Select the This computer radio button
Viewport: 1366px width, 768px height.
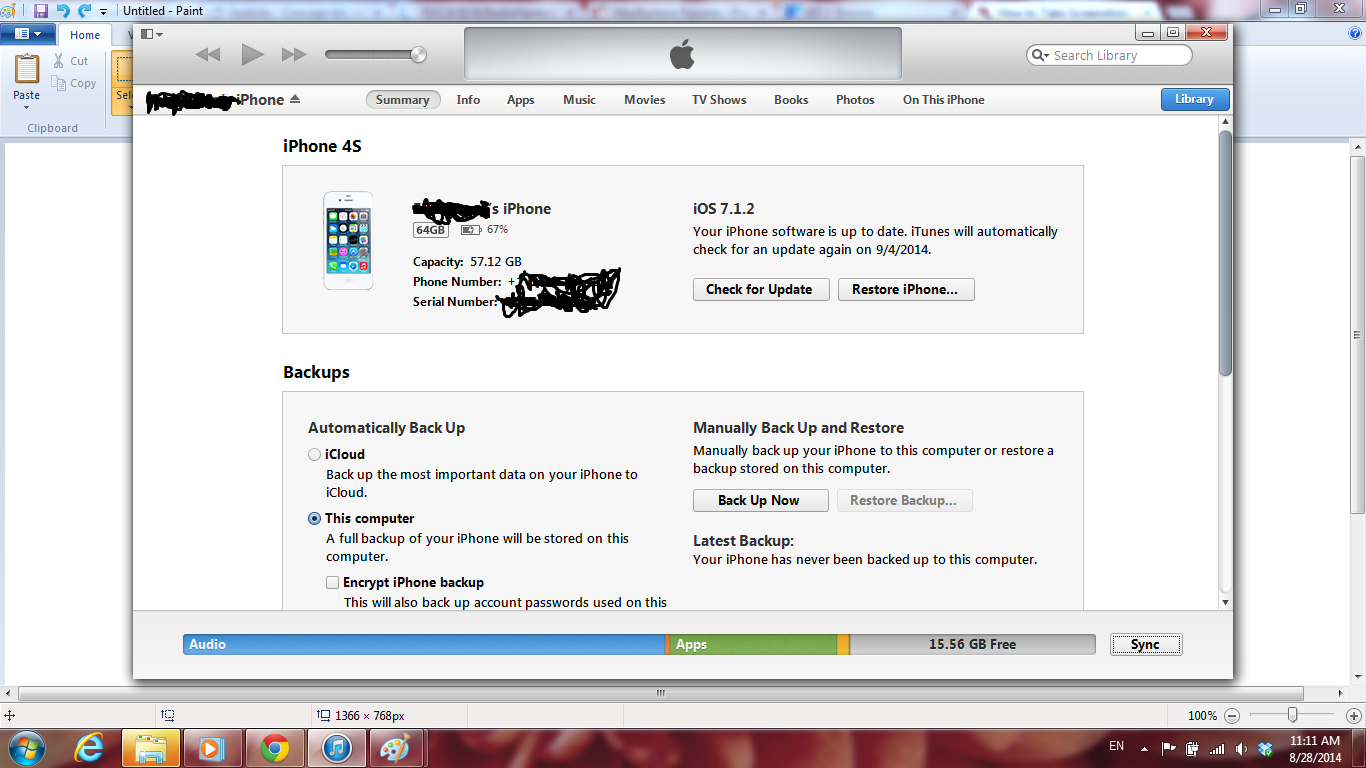[315, 518]
